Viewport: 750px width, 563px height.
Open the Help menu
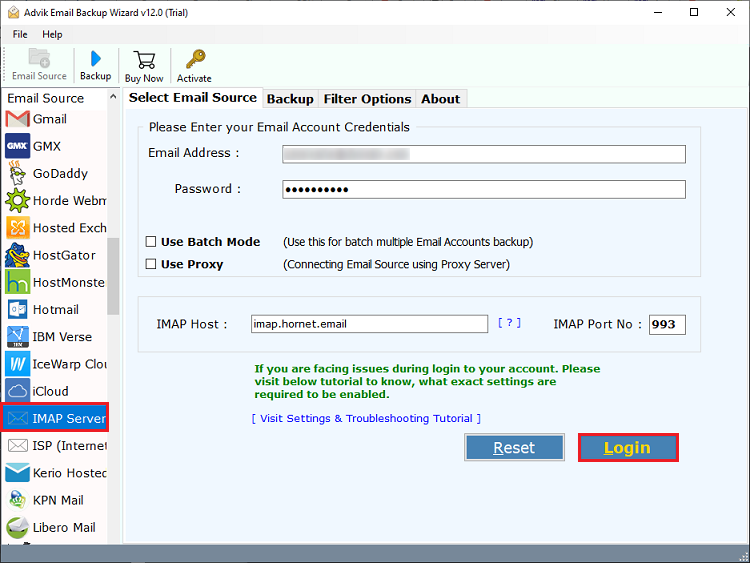pos(52,34)
